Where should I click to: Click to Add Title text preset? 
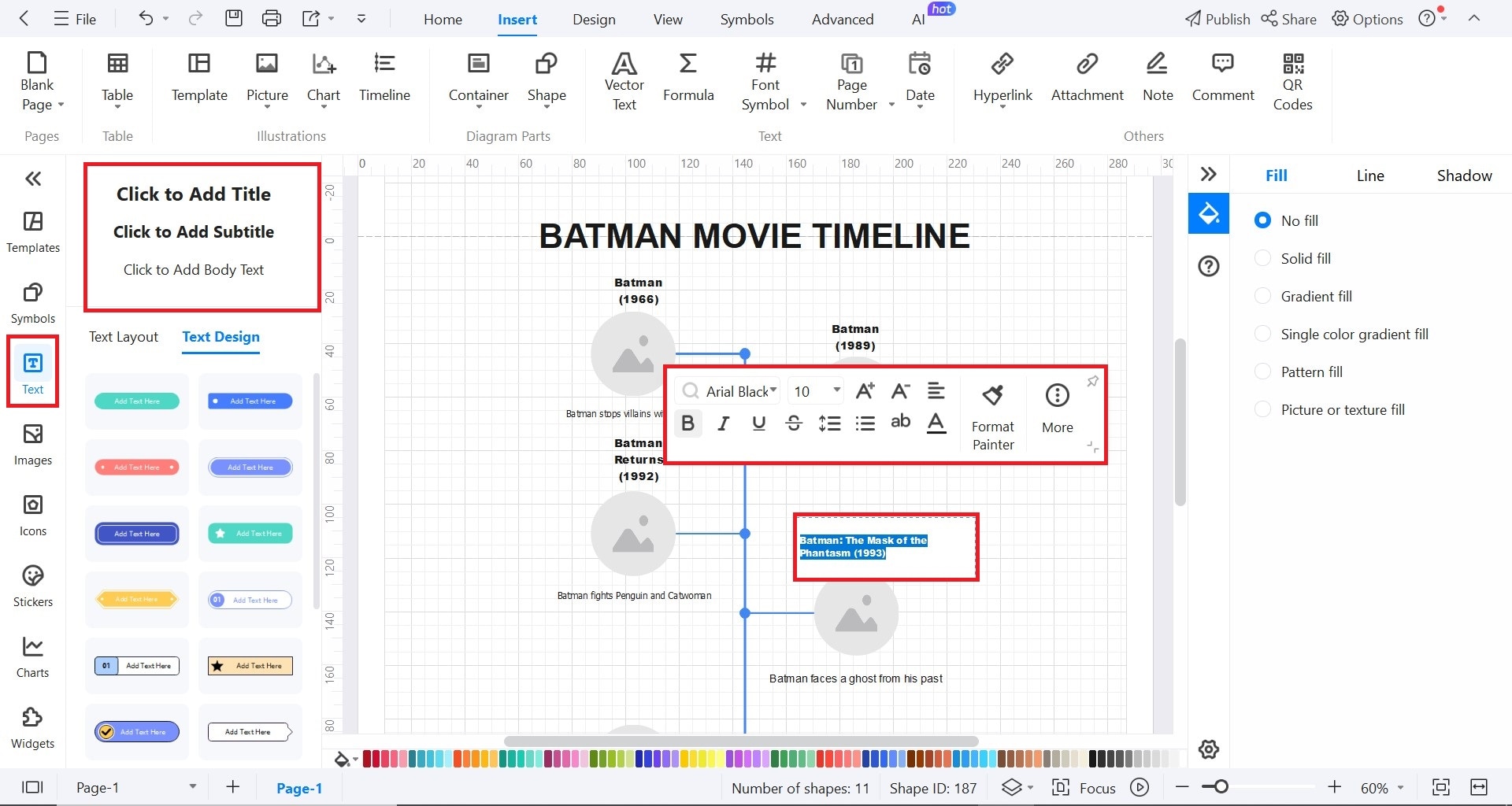point(194,194)
